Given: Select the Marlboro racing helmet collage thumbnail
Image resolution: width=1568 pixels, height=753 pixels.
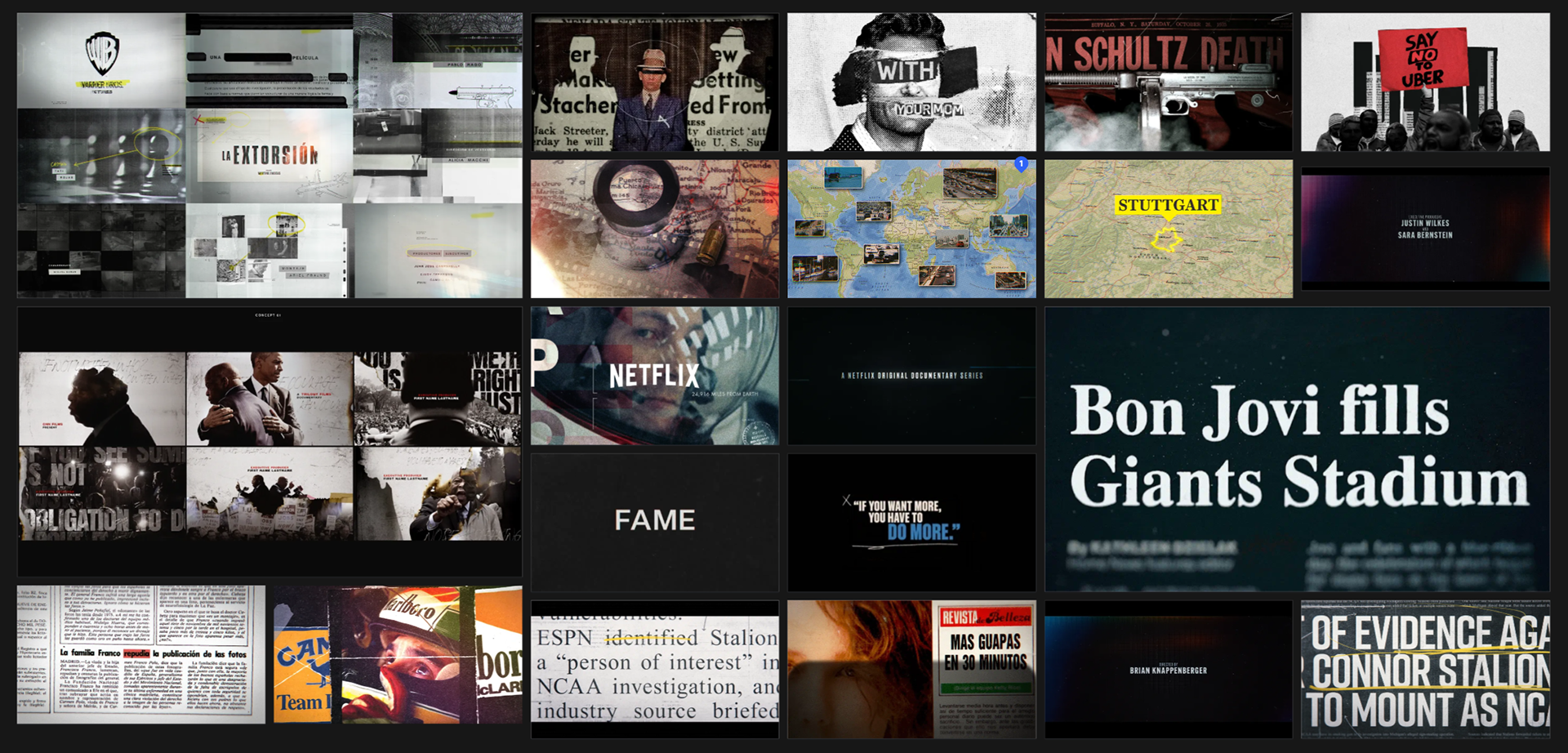Looking at the screenshot, I should 398,654.
